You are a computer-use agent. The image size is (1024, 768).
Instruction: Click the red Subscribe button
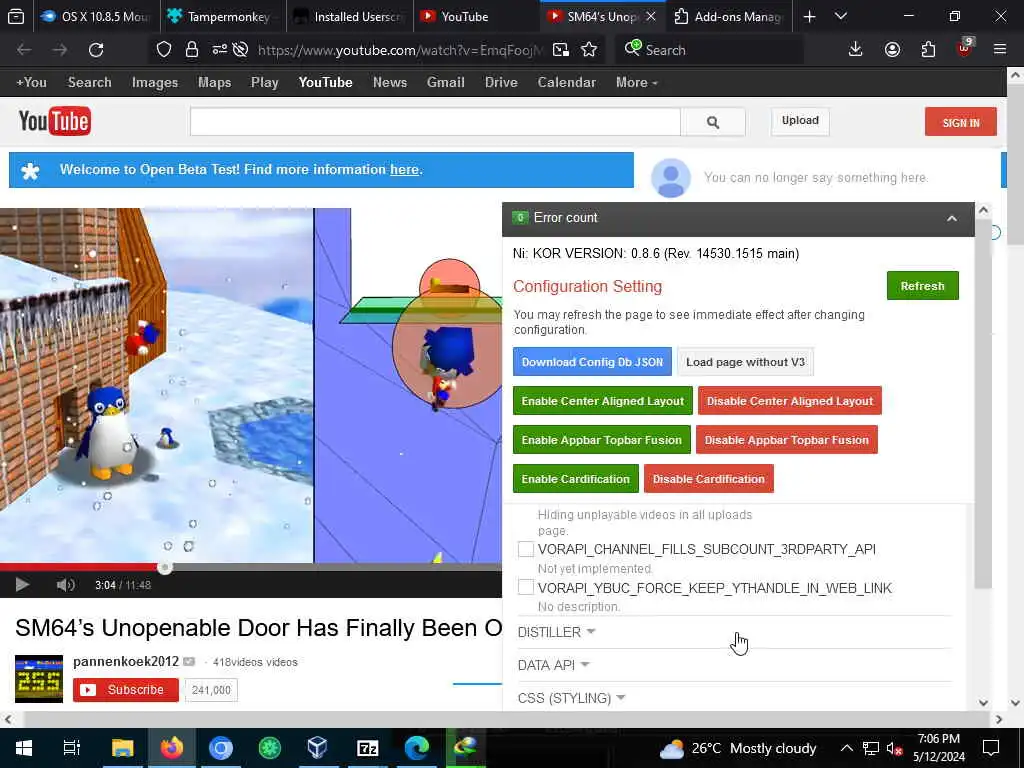125,690
